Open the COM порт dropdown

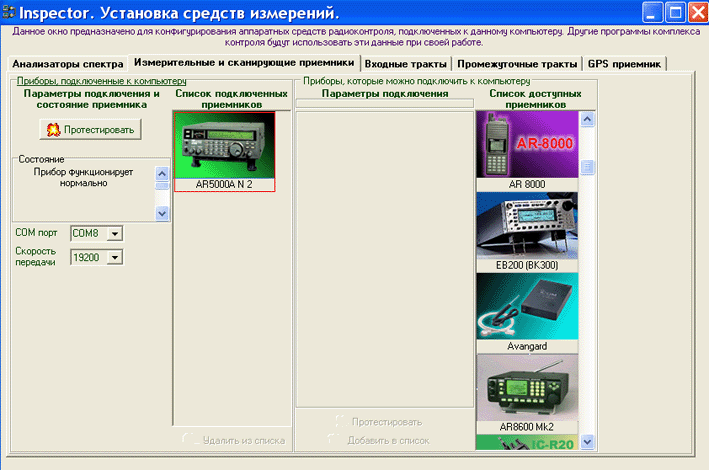tap(115, 233)
